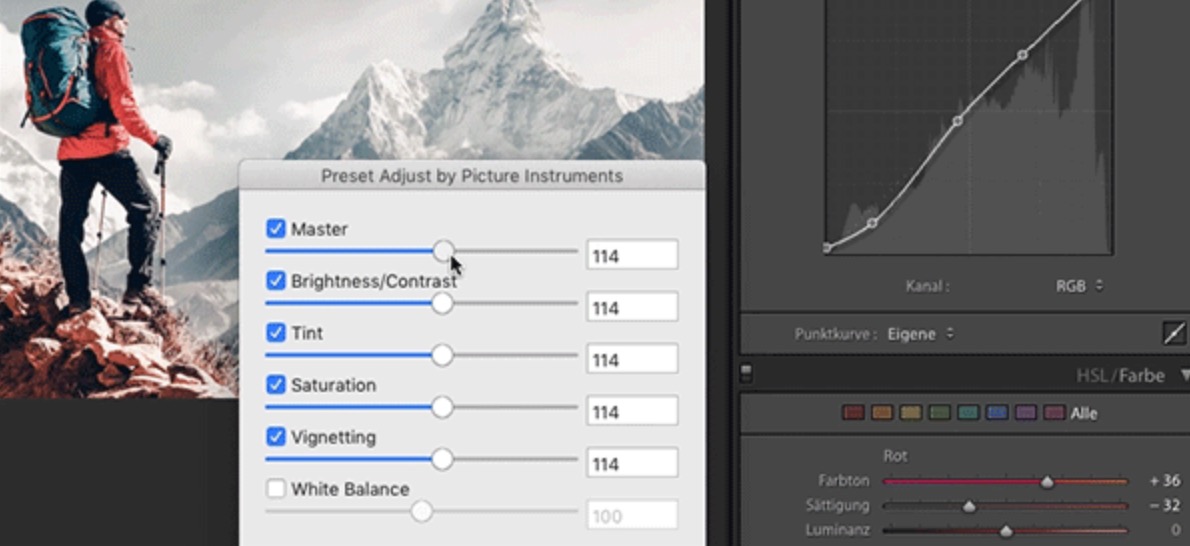
Task: Collapse the HSL/Farbe panel triangle
Action: click(1185, 375)
